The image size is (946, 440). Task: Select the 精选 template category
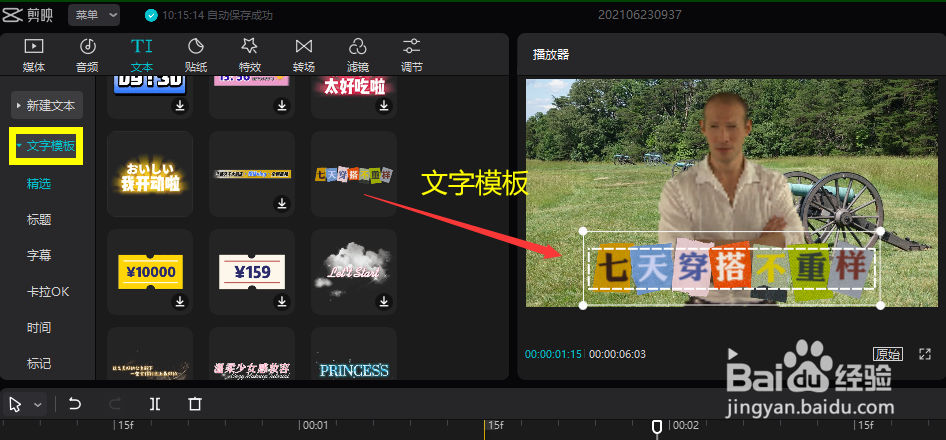[39, 184]
